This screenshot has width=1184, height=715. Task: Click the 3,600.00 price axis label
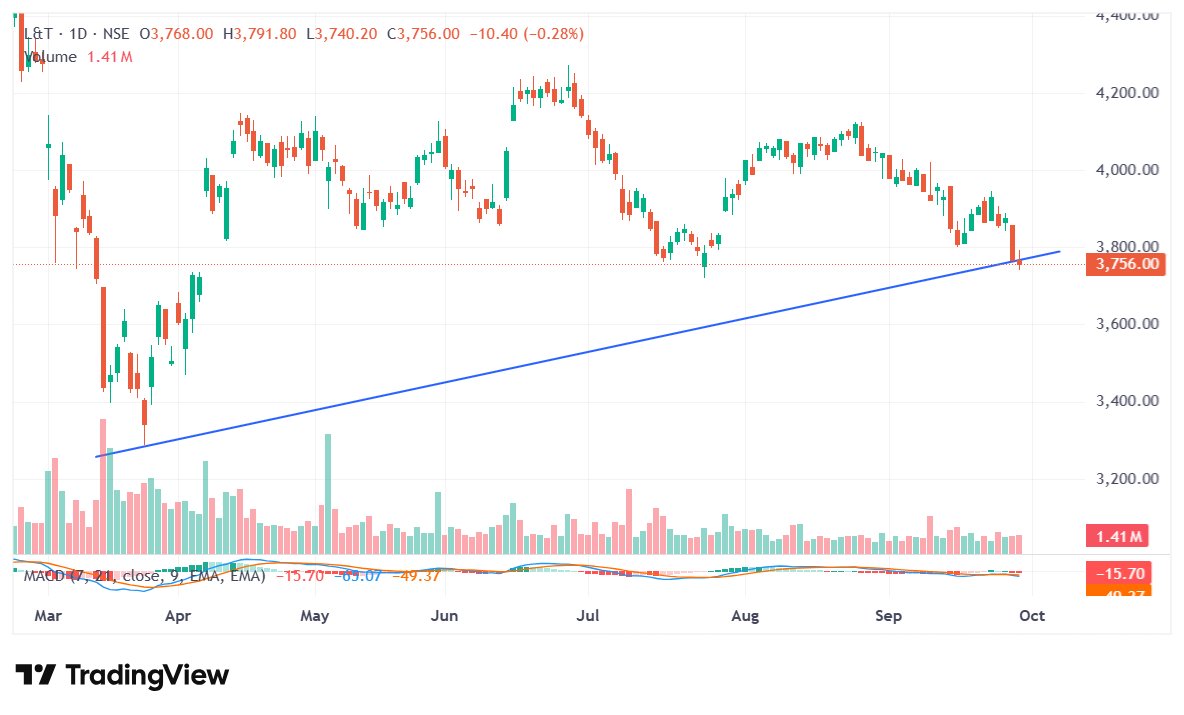click(x=1127, y=324)
